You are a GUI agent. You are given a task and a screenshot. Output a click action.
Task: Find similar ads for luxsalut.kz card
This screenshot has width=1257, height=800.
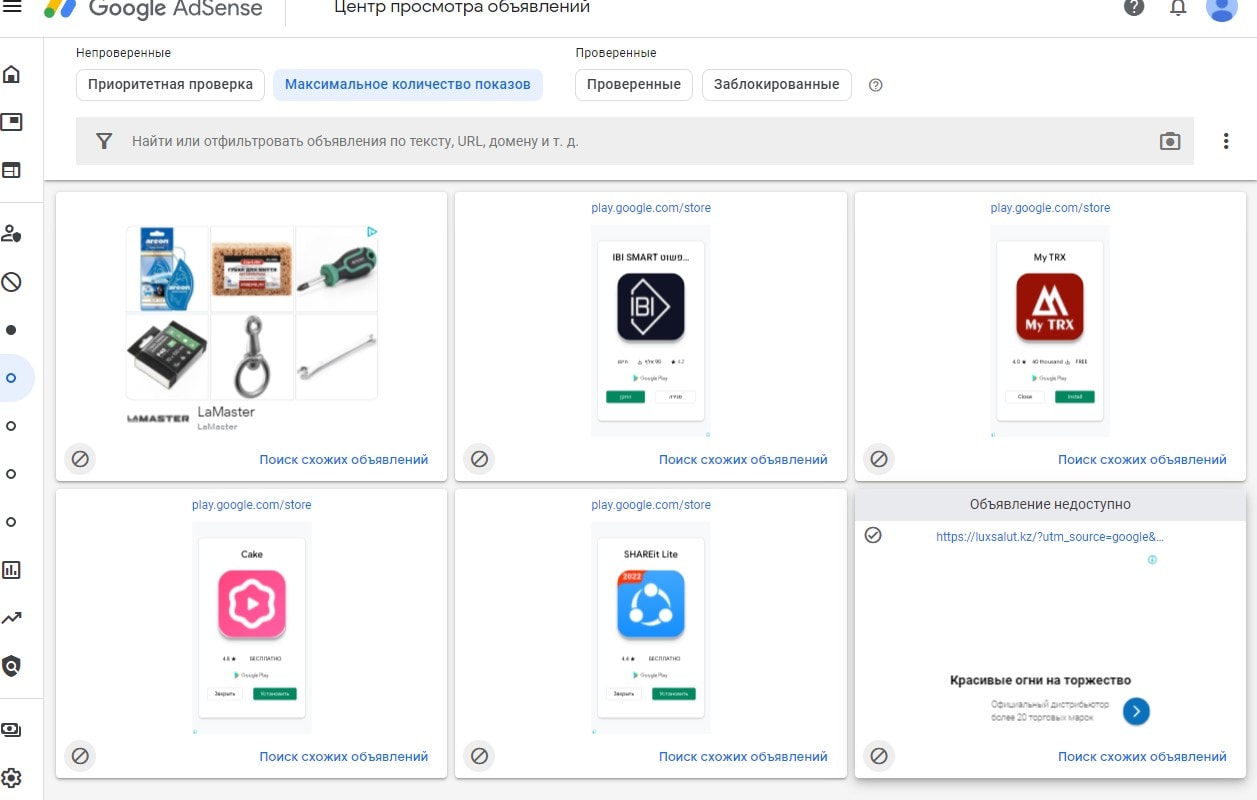tap(1142, 757)
